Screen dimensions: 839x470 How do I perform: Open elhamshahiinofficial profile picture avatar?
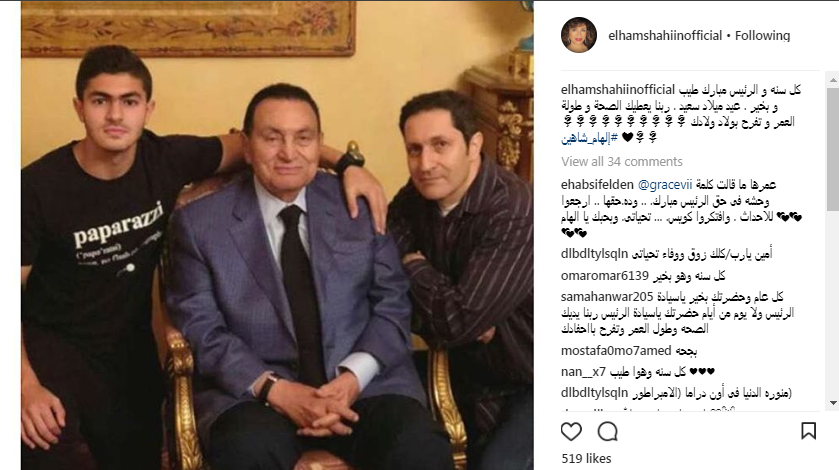578,35
